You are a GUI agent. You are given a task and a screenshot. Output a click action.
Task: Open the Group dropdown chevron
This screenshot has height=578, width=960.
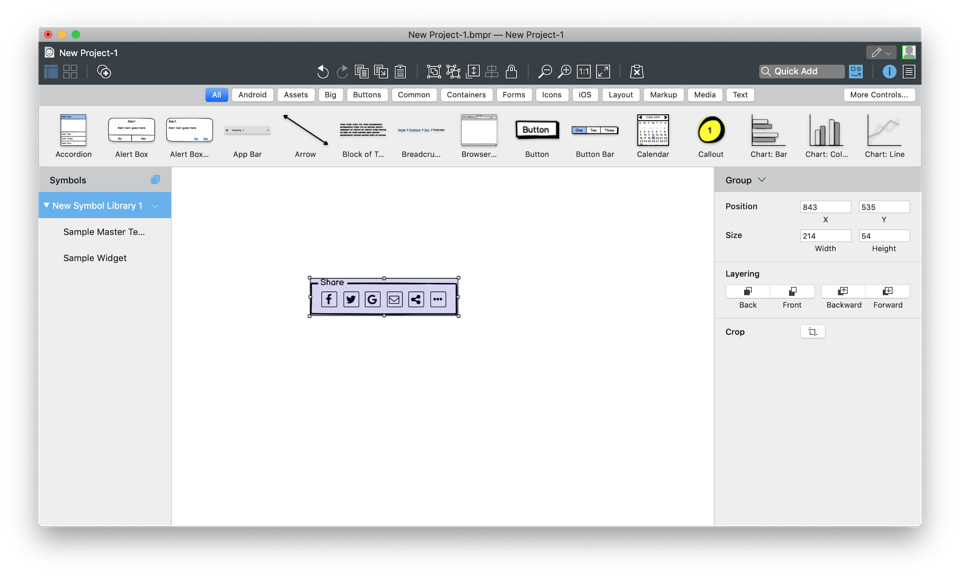click(762, 180)
